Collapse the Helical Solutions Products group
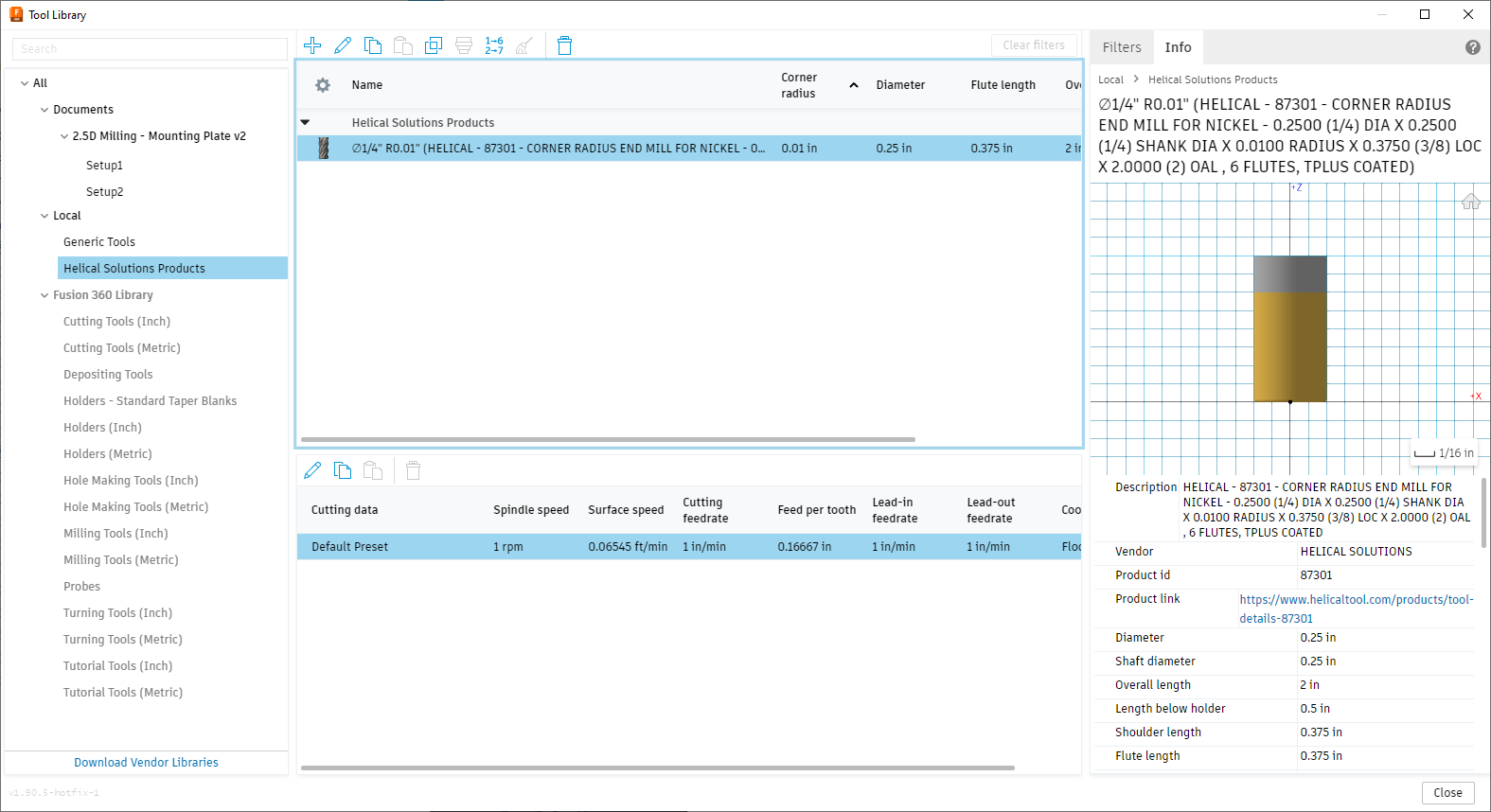This screenshot has width=1491, height=812. click(x=305, y=122)
